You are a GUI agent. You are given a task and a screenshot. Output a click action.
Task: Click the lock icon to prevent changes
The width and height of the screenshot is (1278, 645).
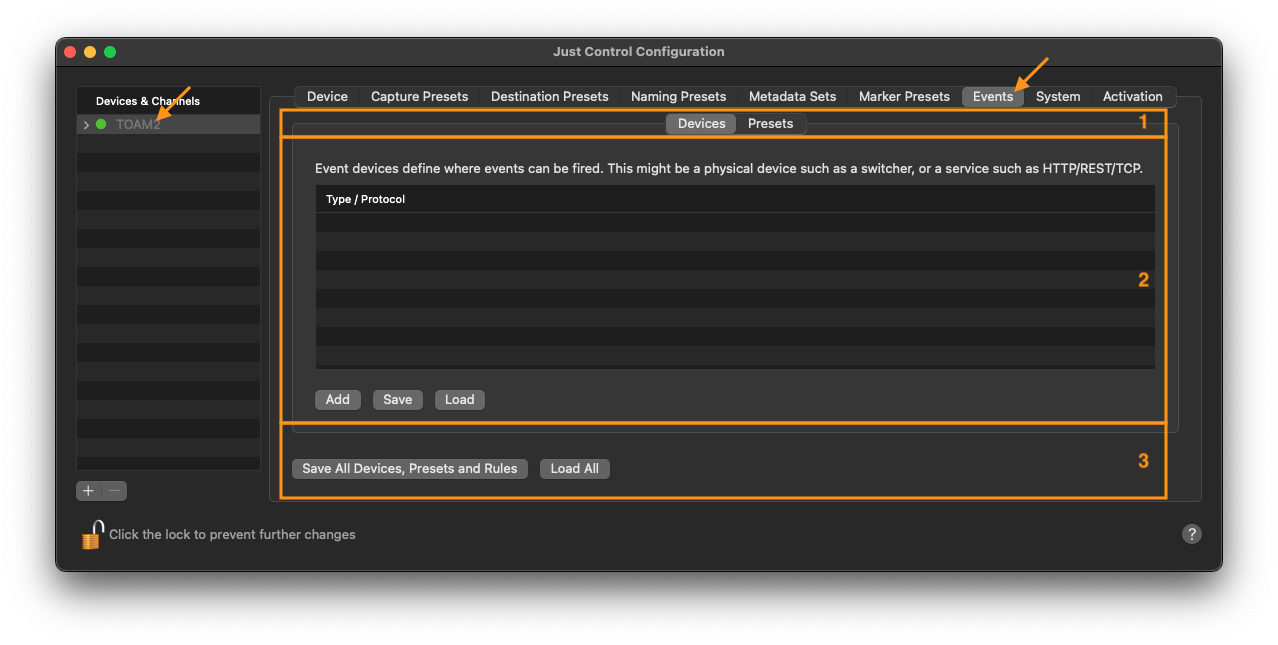92,535
